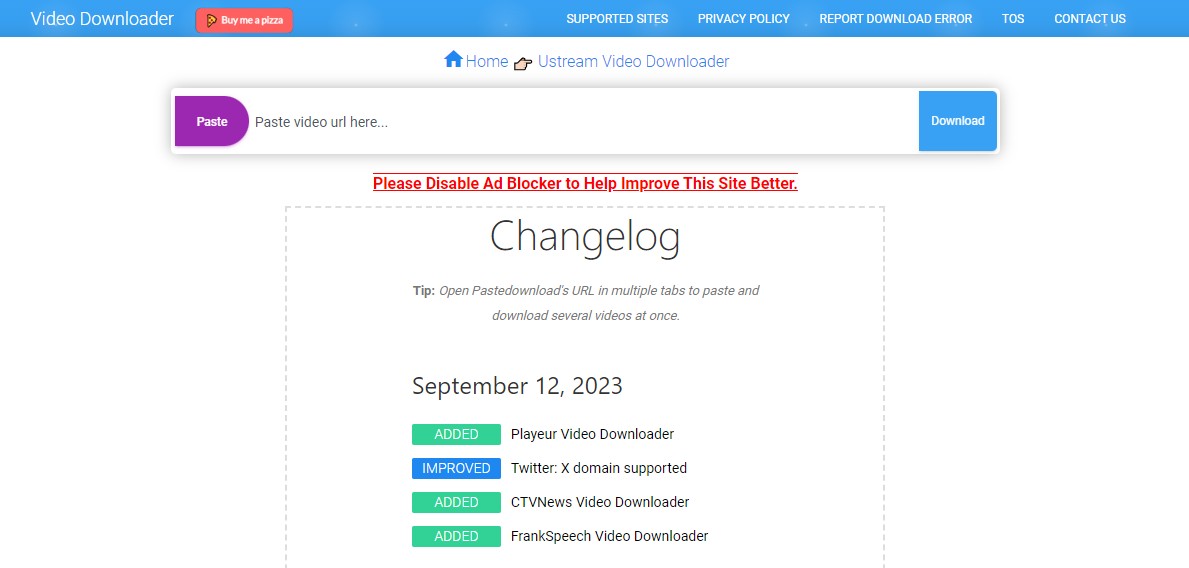Click the pointing hand breadcrumb icon
The height and width of the screenshot is (568, 1189).
(x=523, y=64)
